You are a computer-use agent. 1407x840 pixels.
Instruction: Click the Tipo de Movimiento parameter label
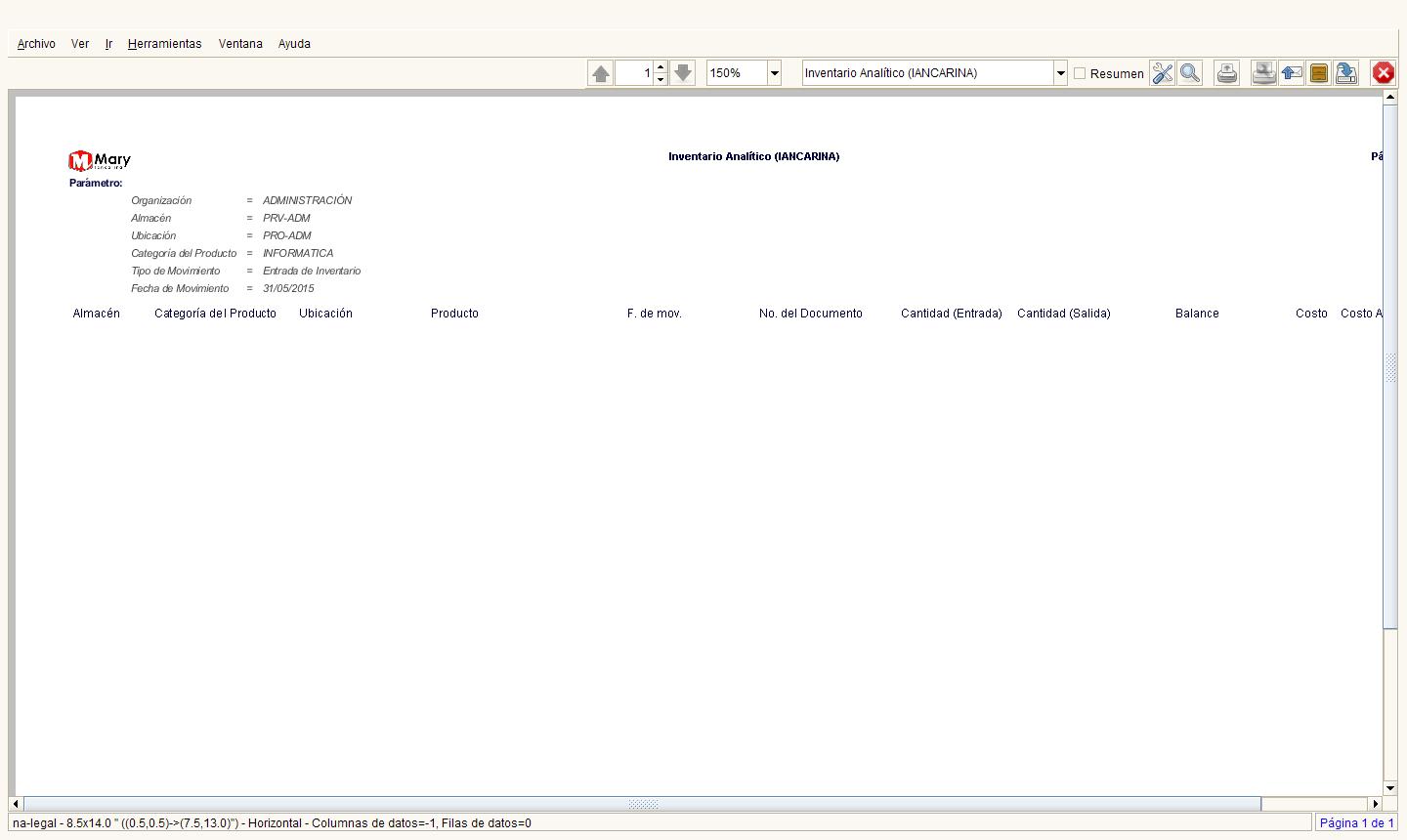point(176,271)
